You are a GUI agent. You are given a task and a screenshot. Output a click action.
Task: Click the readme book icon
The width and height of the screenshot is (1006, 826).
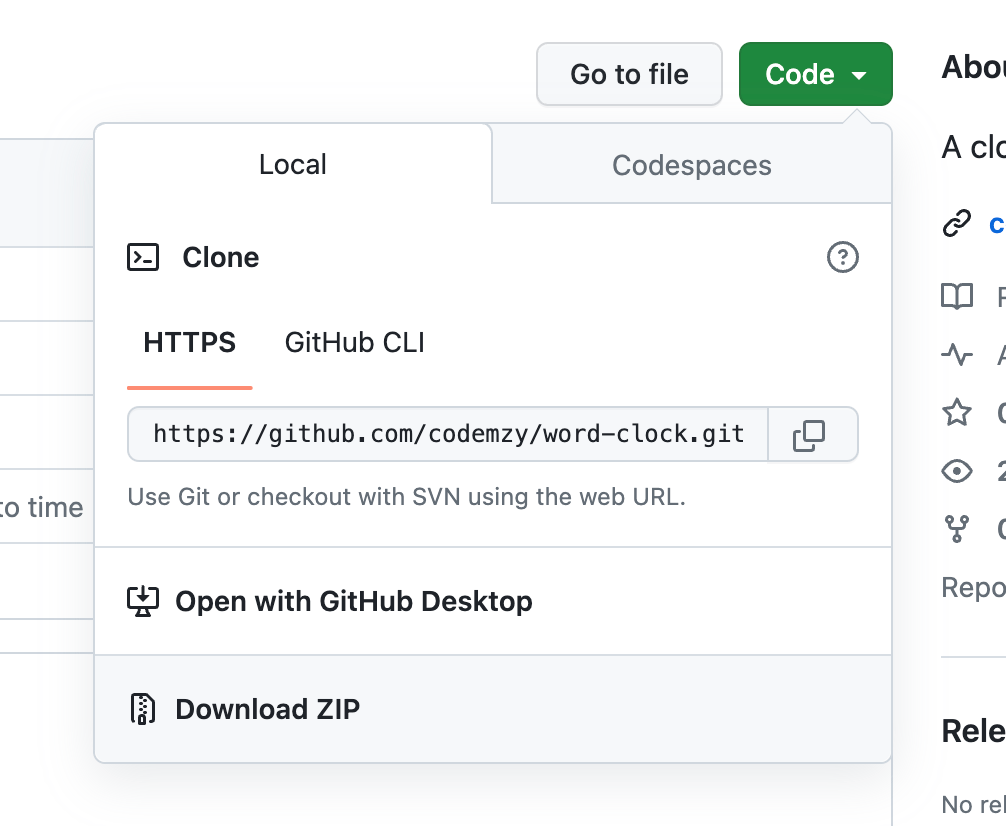pos(957,296)
